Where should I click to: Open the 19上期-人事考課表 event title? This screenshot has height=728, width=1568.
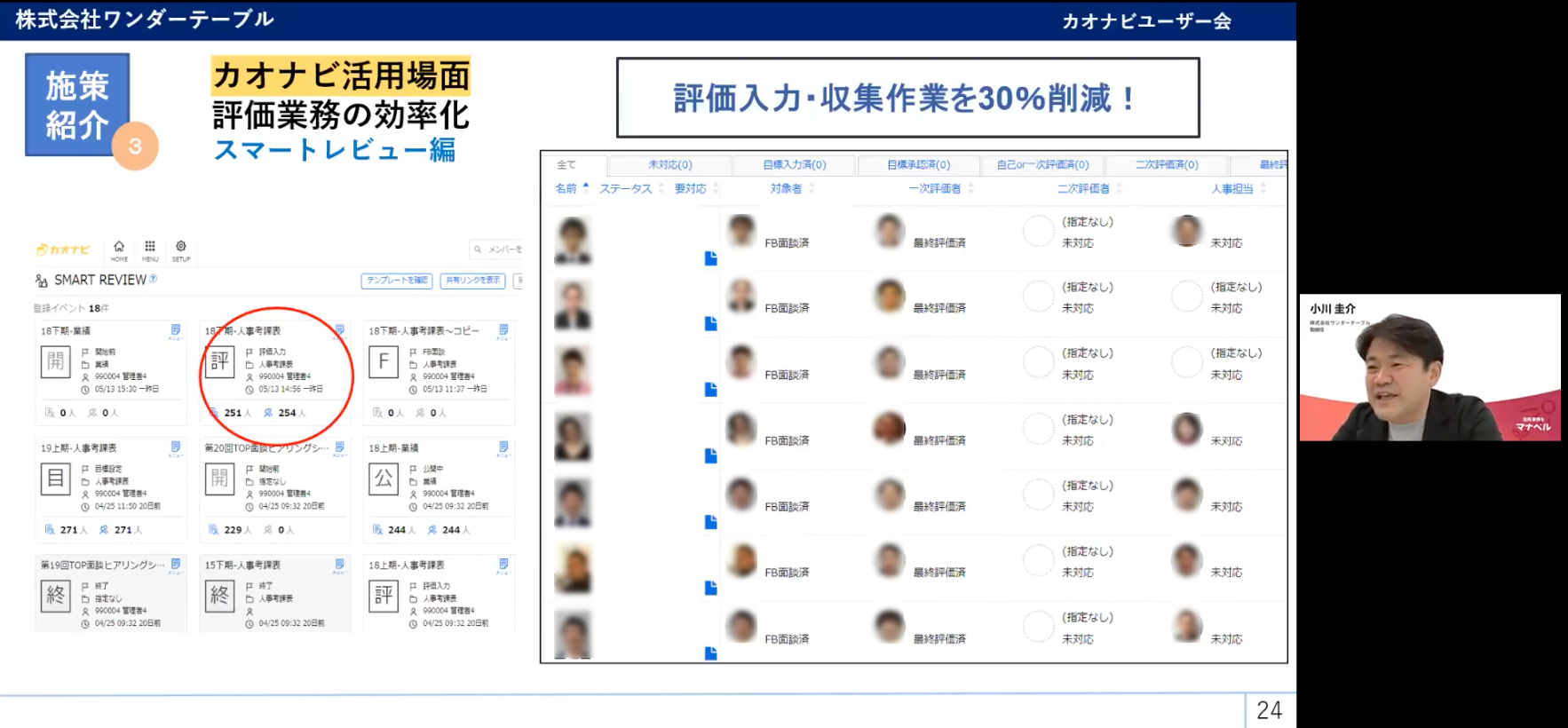[x=78, y=448]
